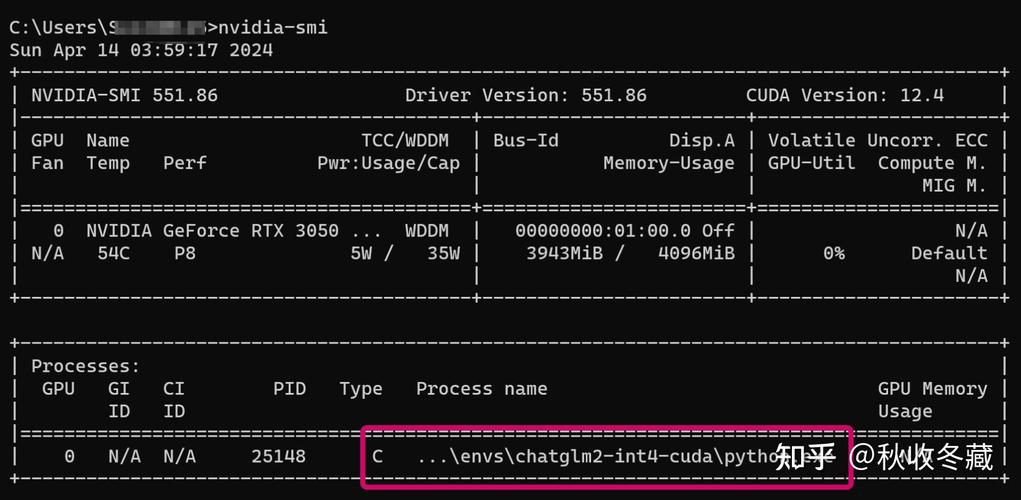The height and width of the screenshot is (500, 1021).
Task: Click the Processes: section heading
Action: coord(86,367)
